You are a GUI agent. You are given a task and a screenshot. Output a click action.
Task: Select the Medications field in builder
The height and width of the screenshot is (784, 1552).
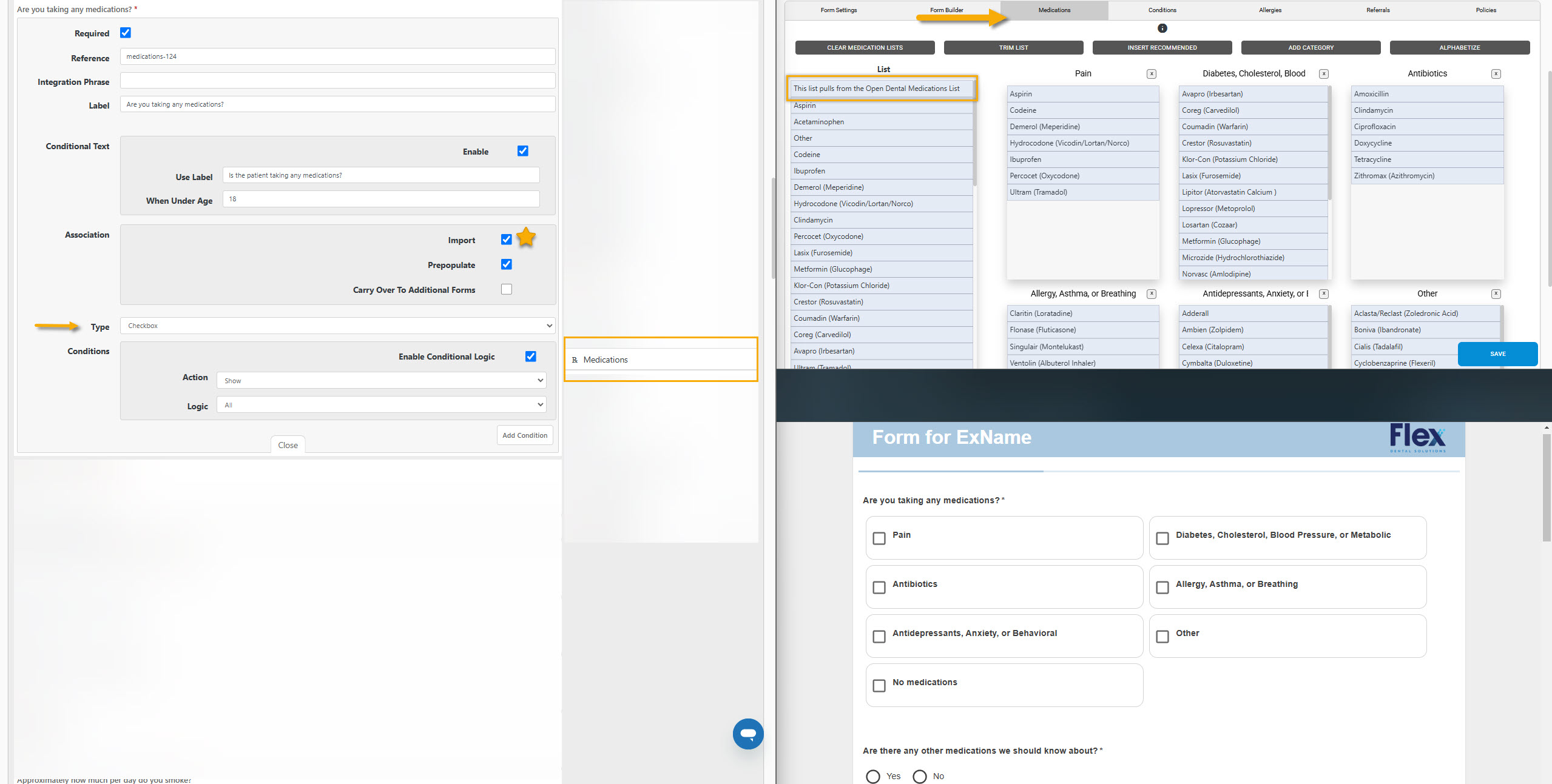coord(661,360)
